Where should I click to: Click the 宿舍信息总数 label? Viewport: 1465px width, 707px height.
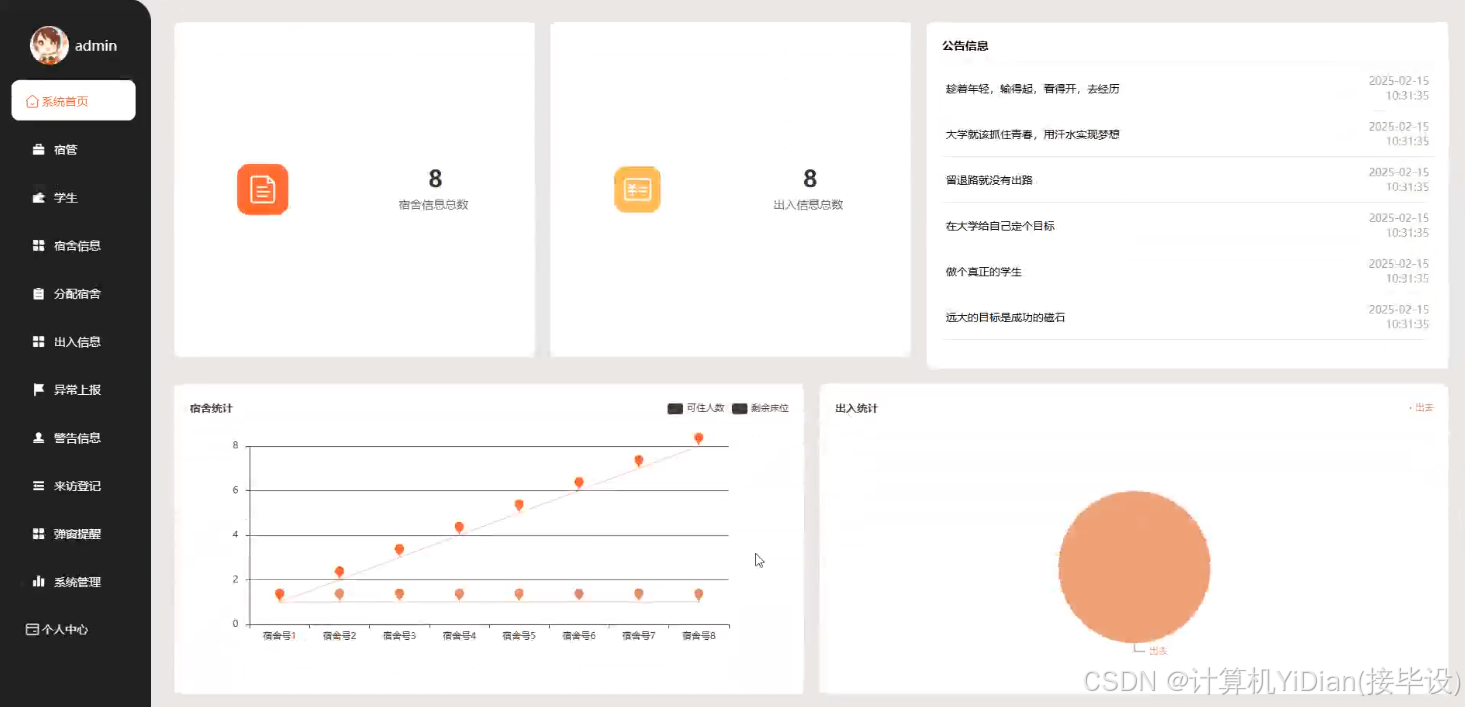tap(434, 205)
